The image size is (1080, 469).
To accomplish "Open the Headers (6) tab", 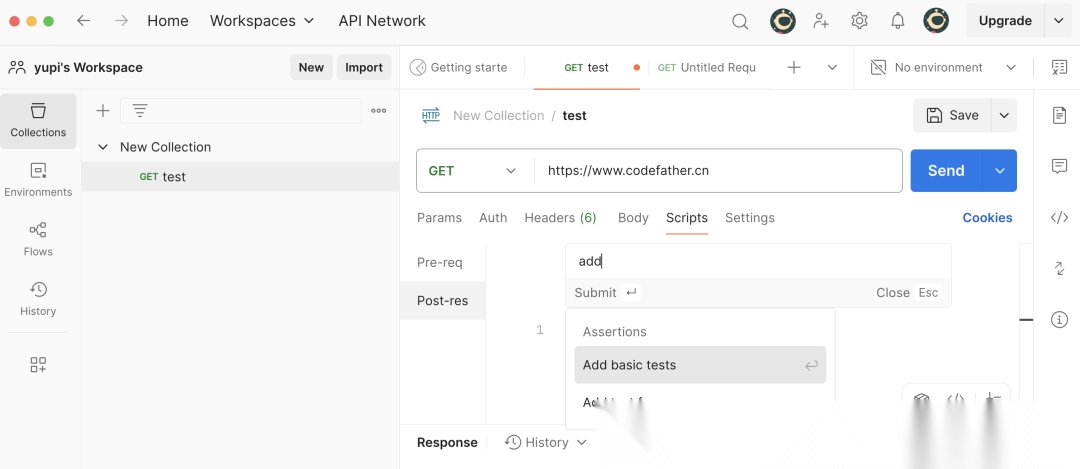I will pos(561,218).
